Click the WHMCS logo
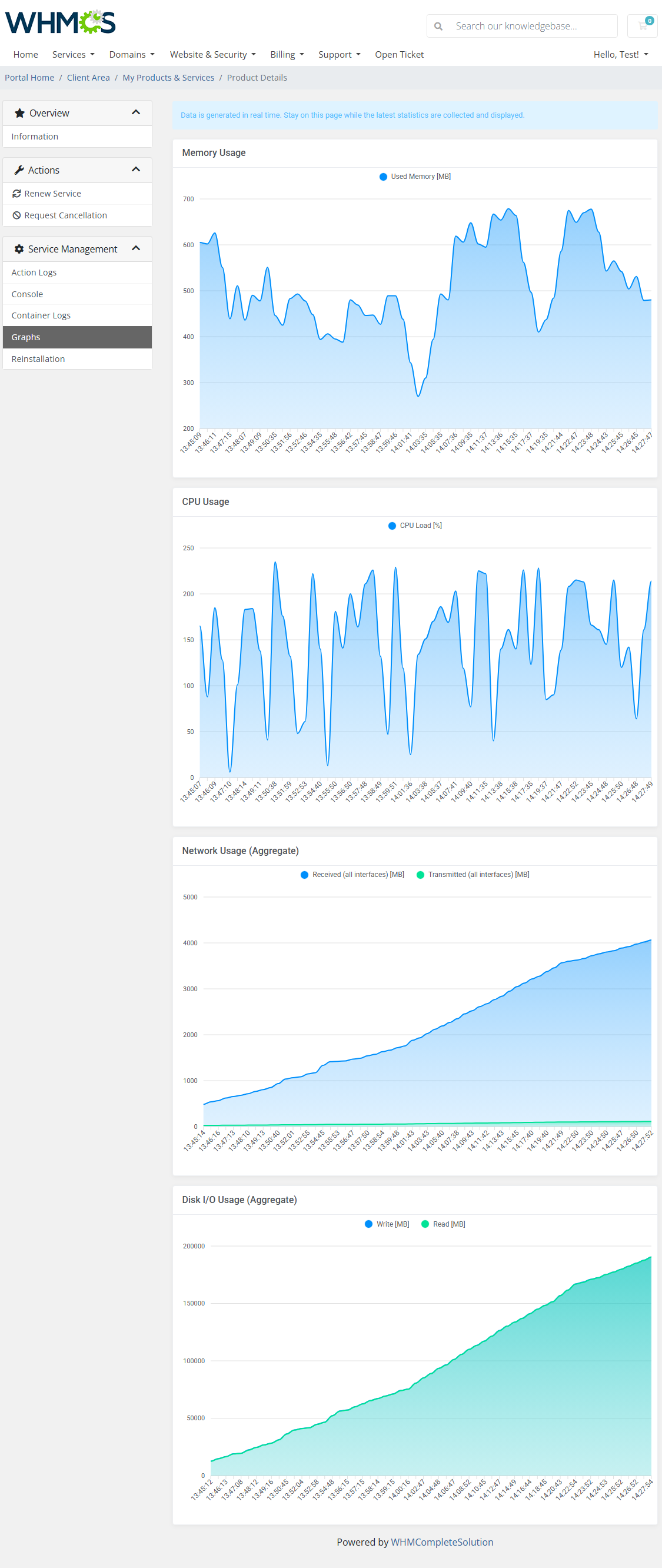Viewport: 662px width, 1568px height. pos(60,22)
